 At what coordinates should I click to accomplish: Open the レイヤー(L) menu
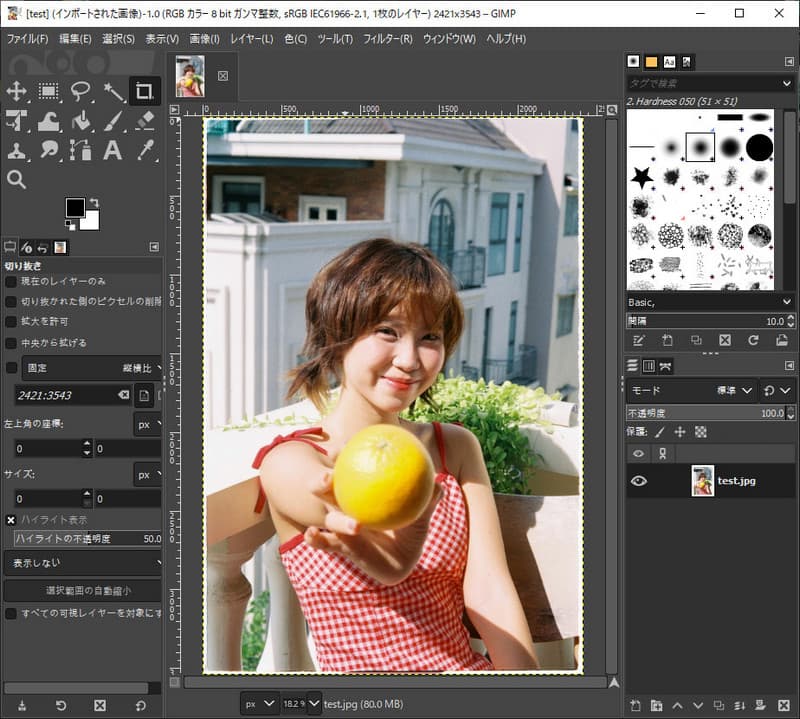pos(251,39)
